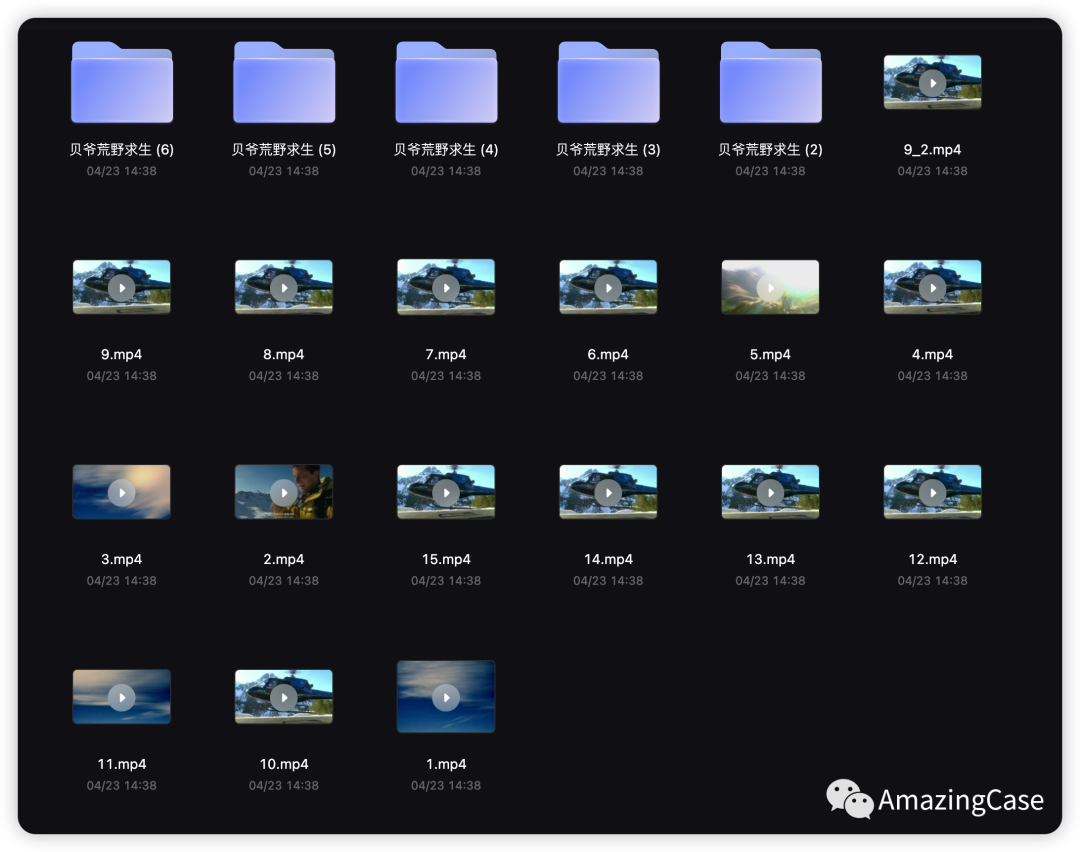1080x852 pixels.
Task: Click the folder label 贝爷荒野求生 (2)
Action: (771, 149)
